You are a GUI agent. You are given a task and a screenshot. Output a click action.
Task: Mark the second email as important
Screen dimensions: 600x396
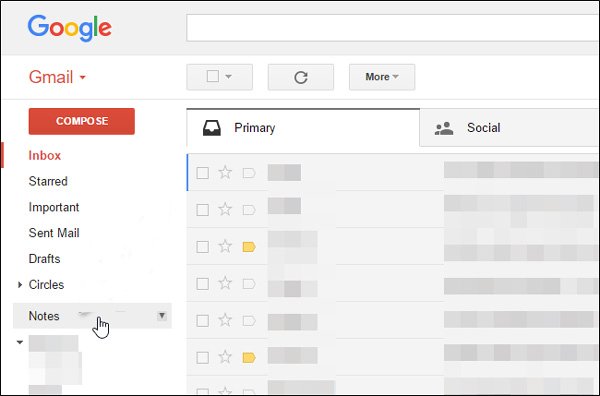tap(249, 210)
